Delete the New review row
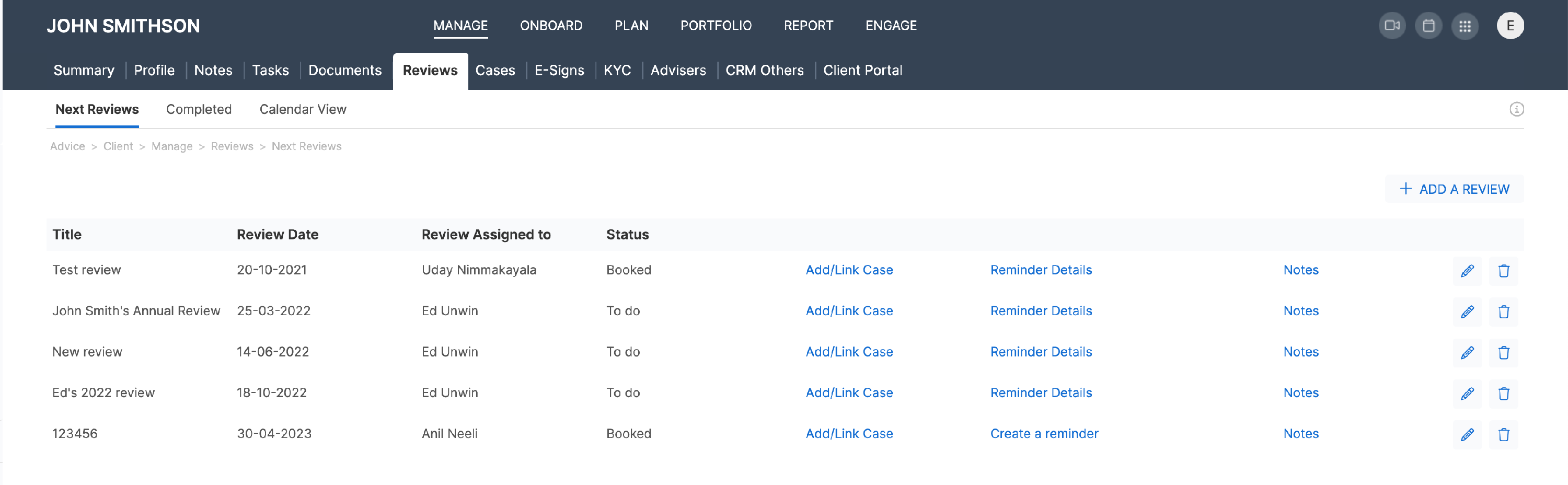 pyautogui.click(x=1504, y=352)
